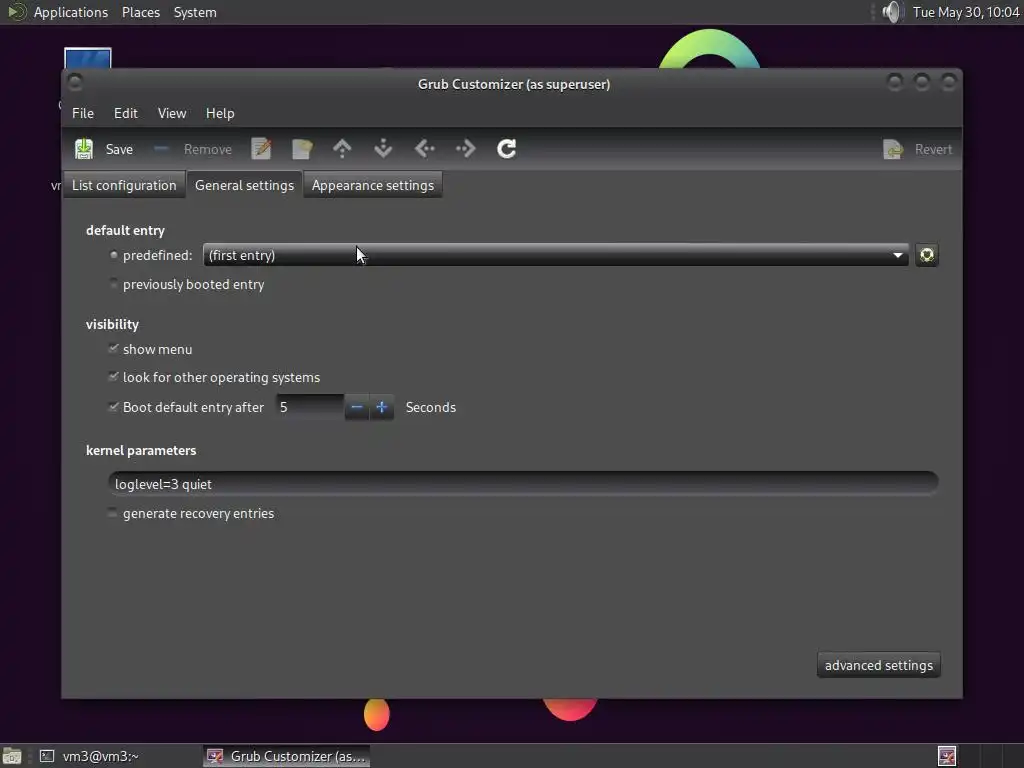The image size is (1024, 768).
Task: Click the Save icon in toolbar
Action: 84,149
